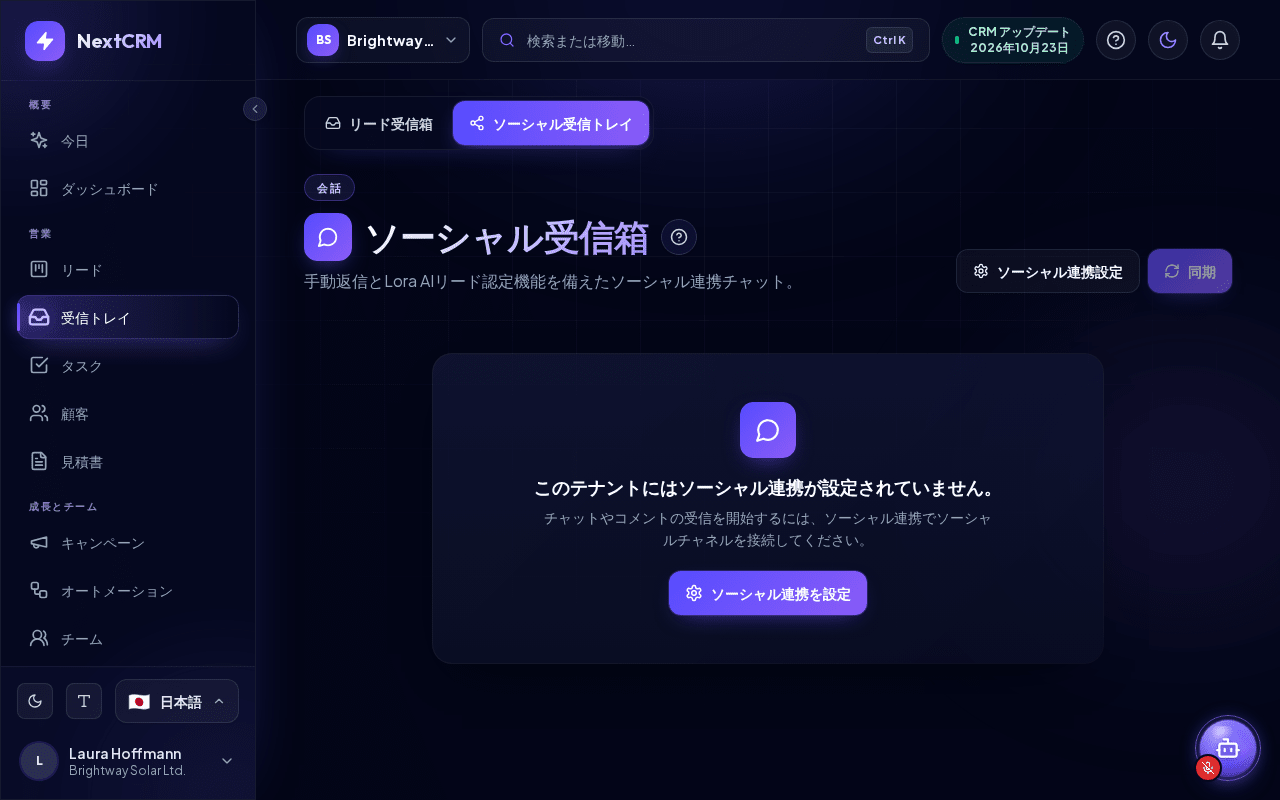This screenshot has height=800, width=1280.
Task: Collapse the sidebar with chevron button
Action: pyautogui.click(x=255, y=109)
